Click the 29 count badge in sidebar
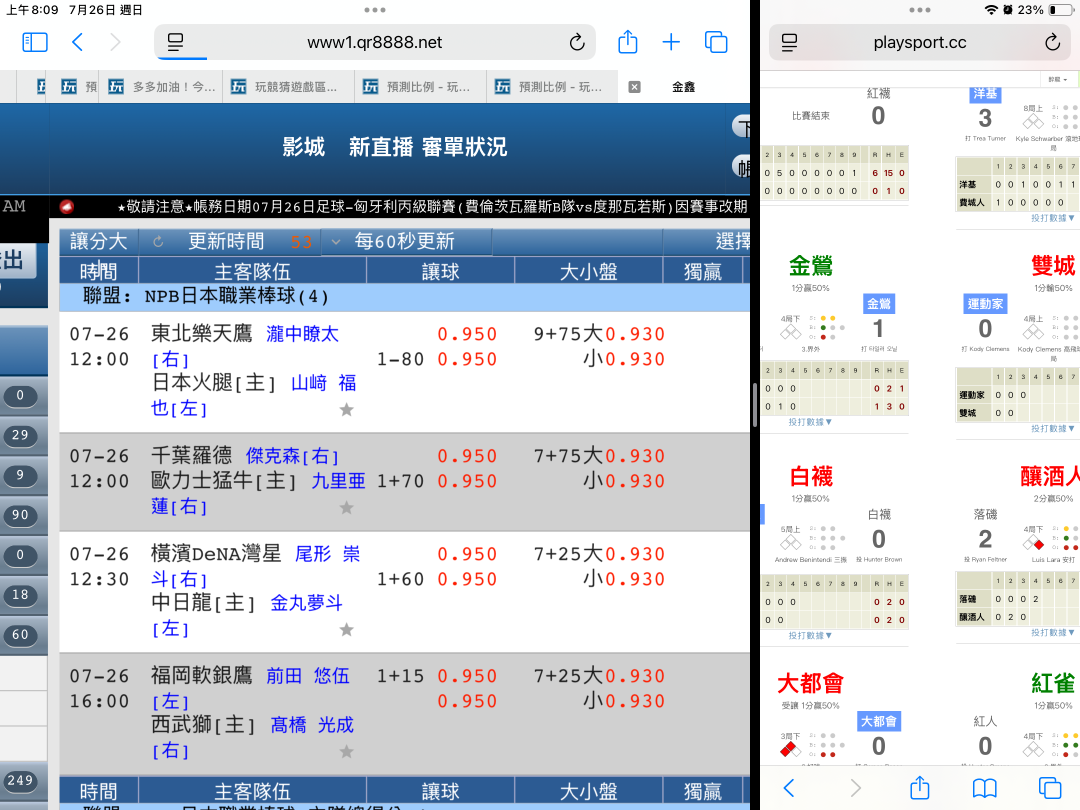The width and height of the screenshot is (1080, 810). (x=20, y=435)
